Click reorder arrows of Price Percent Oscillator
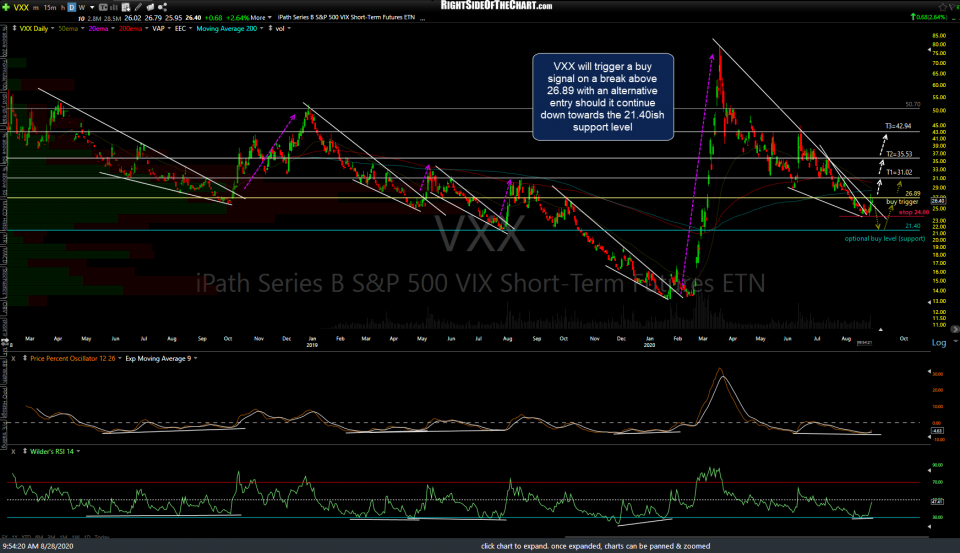Screen dimensions: 960x553 24,359
